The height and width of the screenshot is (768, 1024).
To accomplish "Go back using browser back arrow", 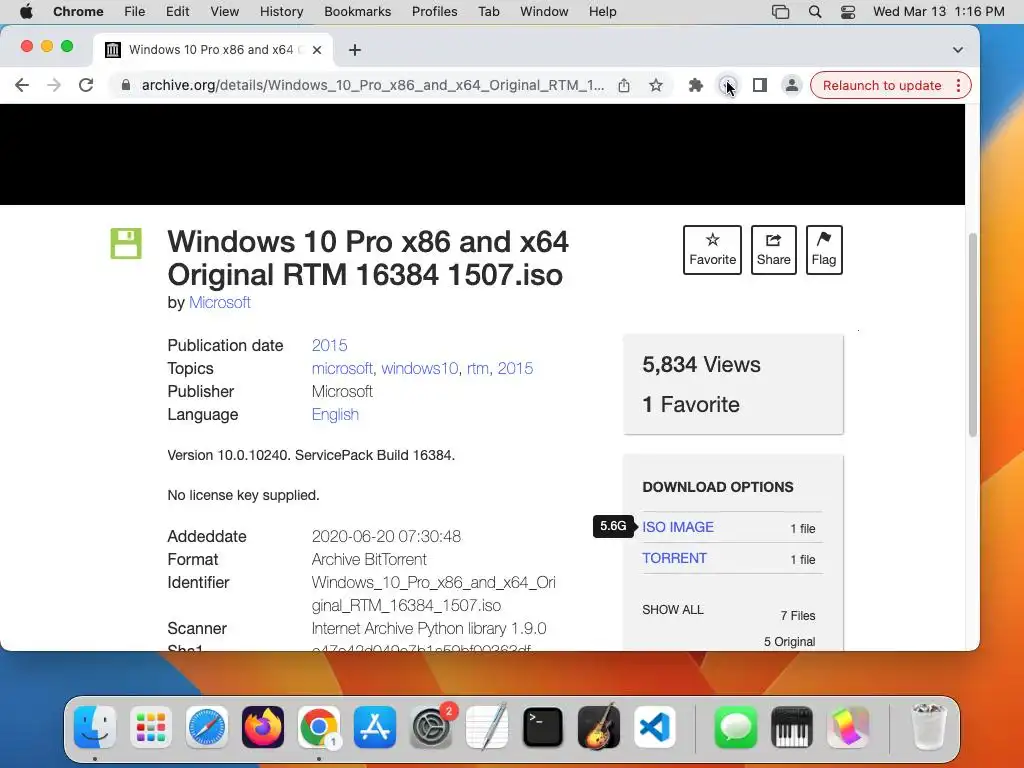I will [22, 86].
